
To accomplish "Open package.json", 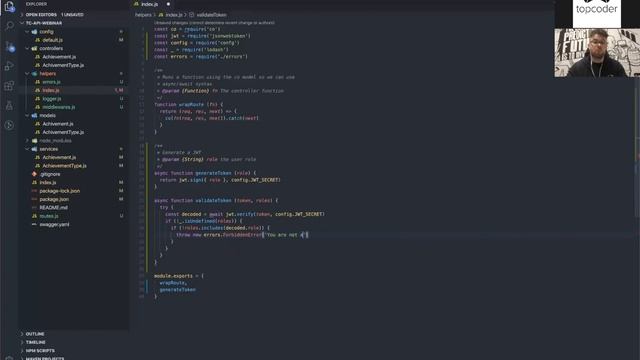I will coord(54,199).
